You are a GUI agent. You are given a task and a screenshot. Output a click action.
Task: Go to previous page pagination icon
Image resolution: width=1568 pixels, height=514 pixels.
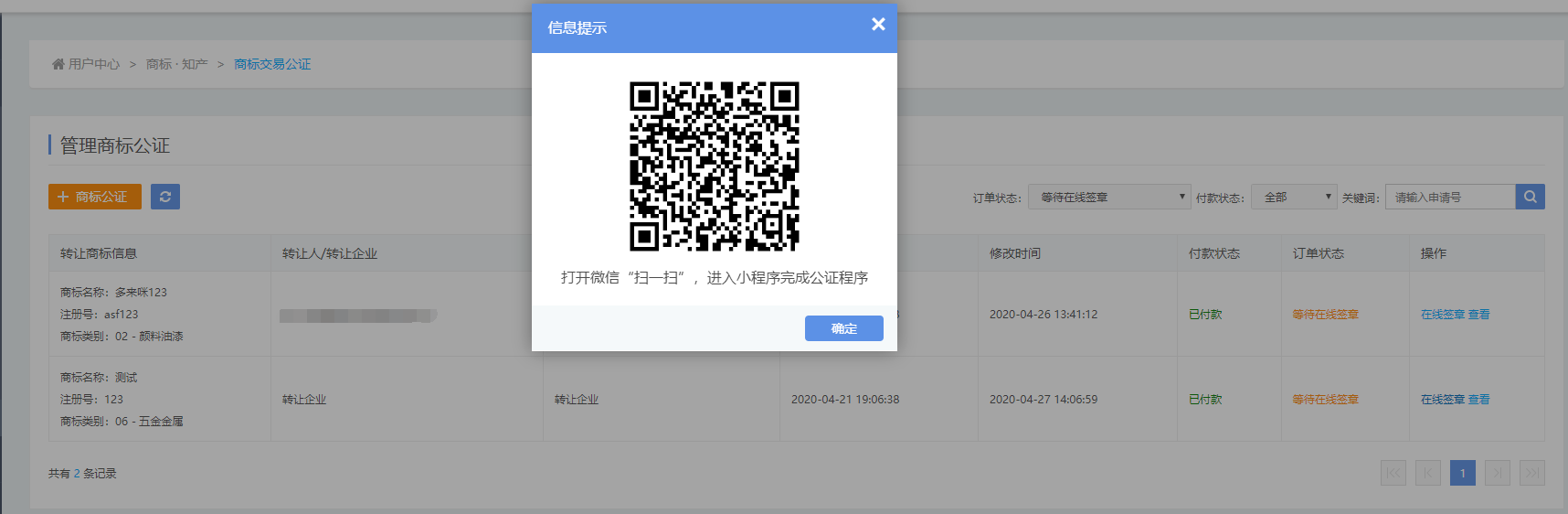[x=1428, y=473]
